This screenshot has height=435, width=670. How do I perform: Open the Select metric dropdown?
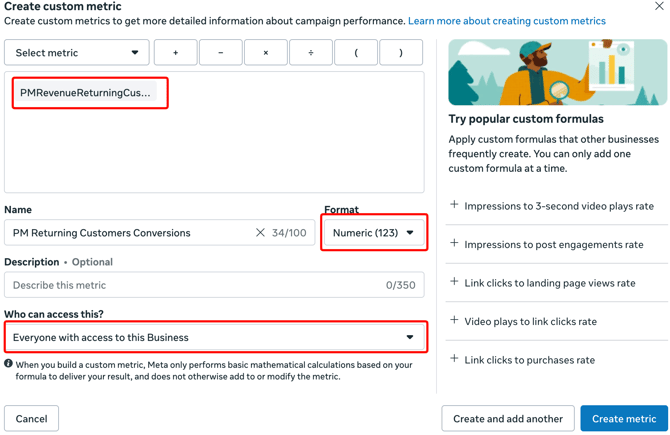[x=77, y=53]
